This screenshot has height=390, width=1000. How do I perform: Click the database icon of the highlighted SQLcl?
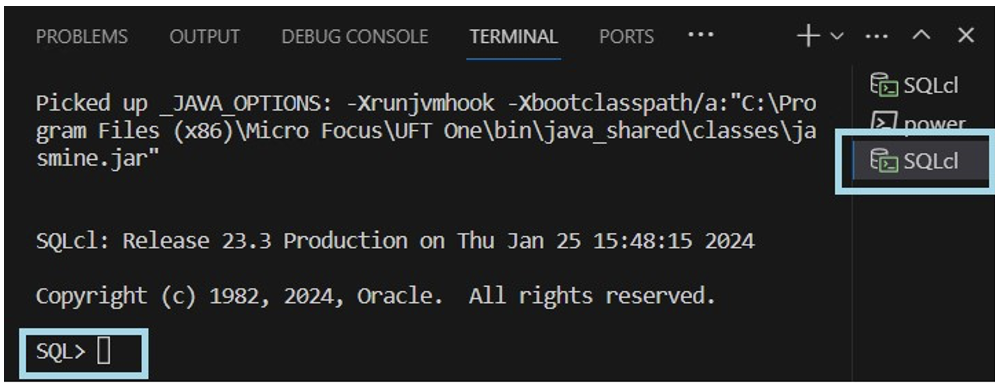pyautogui.click(x=884, y=161)
